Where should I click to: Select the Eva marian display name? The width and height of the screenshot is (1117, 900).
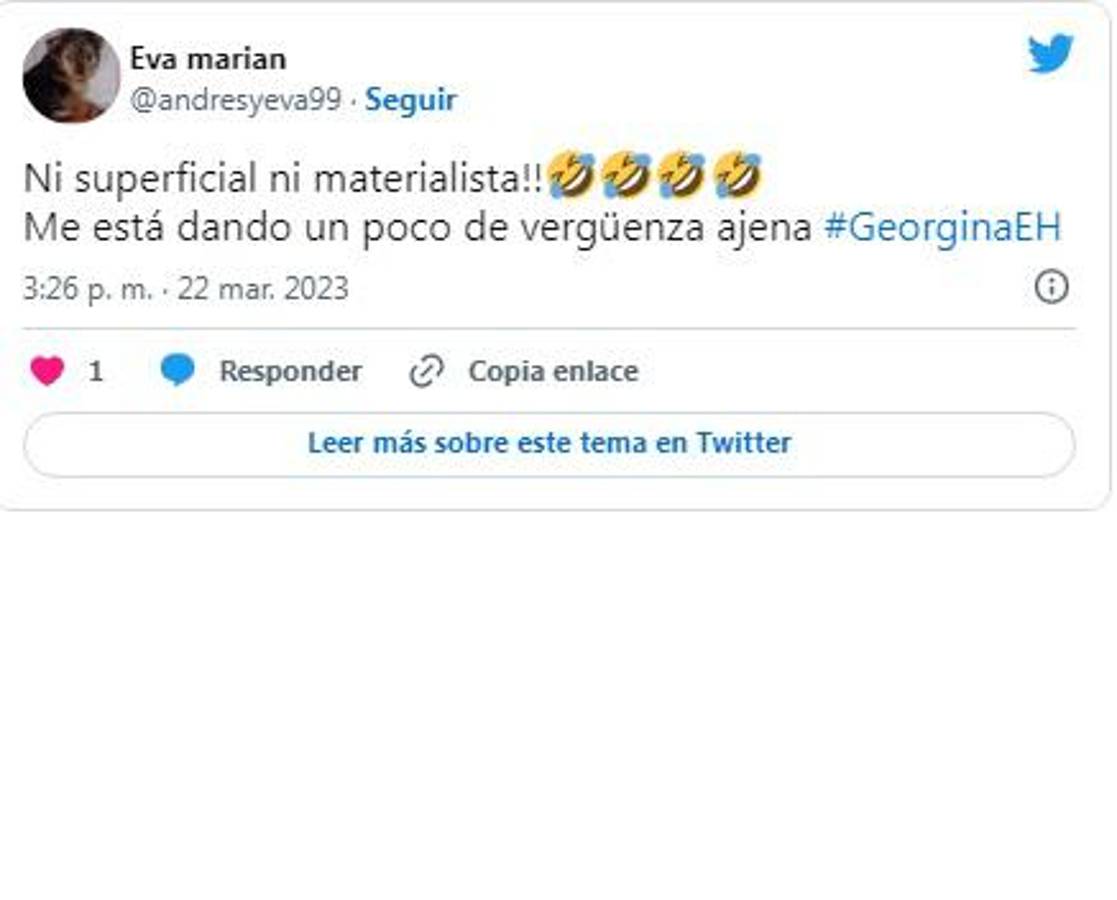[x=206, y=58]
